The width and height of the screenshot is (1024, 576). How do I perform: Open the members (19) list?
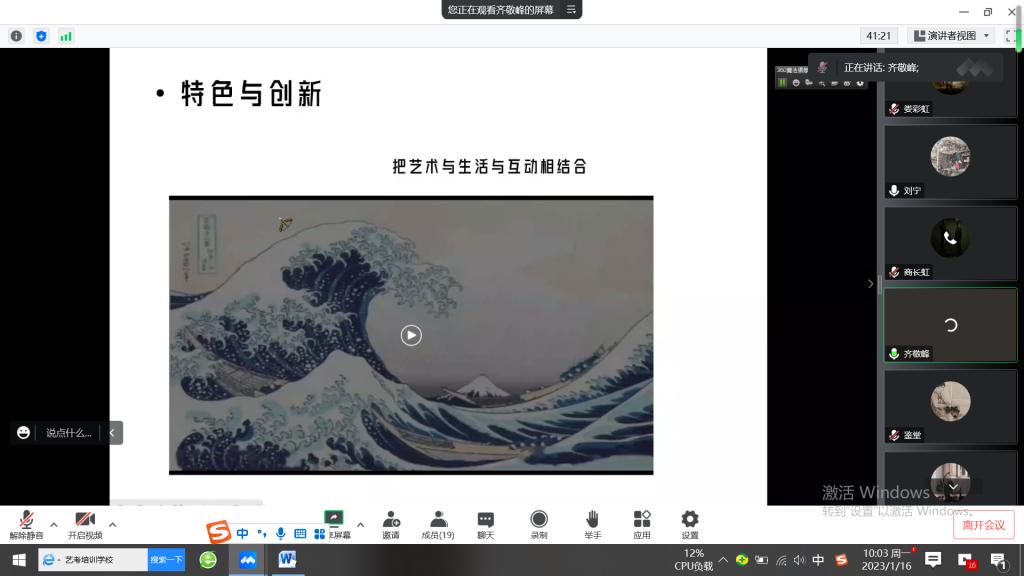tap(438, 524)
